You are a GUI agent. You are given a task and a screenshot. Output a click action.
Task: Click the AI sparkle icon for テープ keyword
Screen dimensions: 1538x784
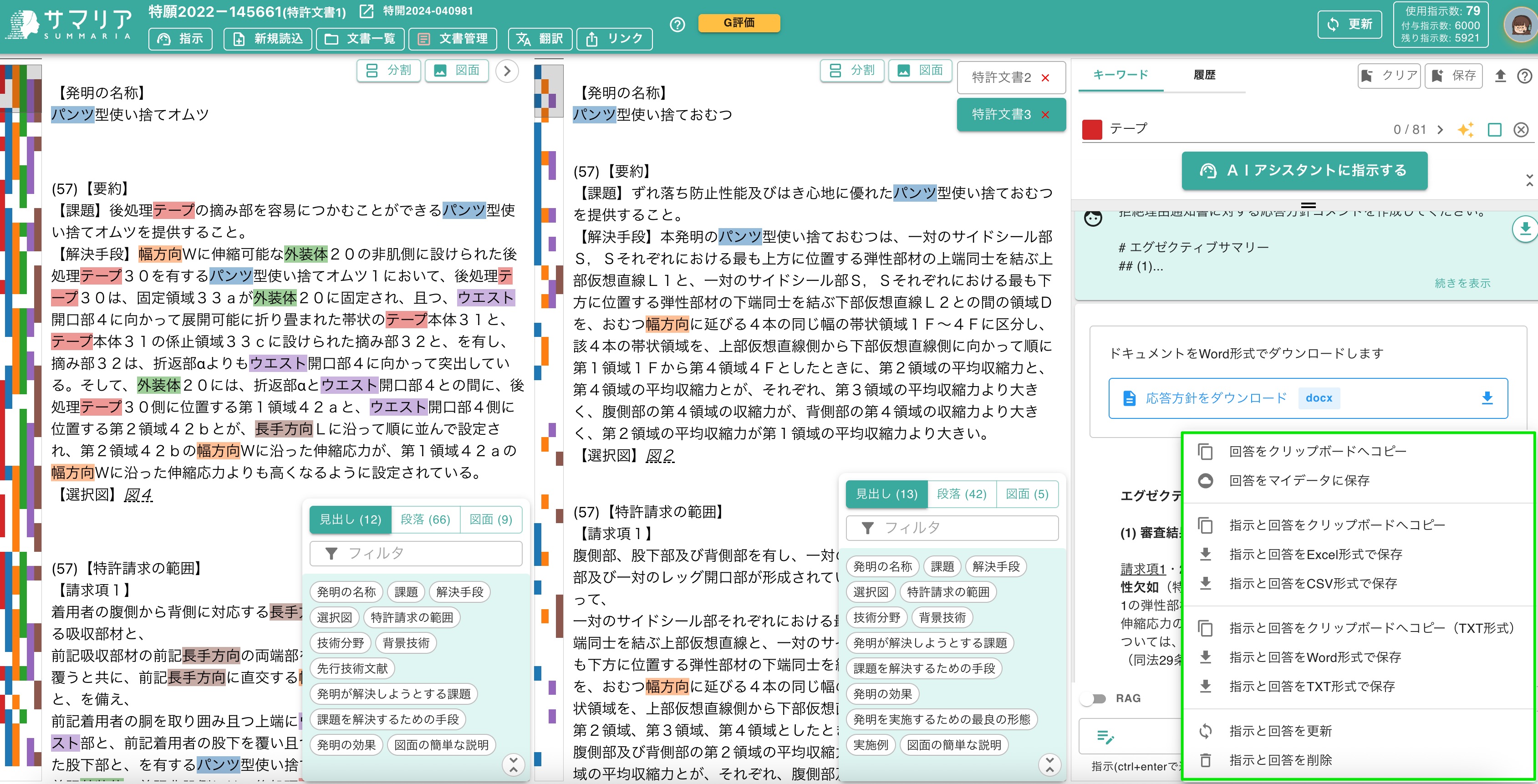tap(1465, 130)
